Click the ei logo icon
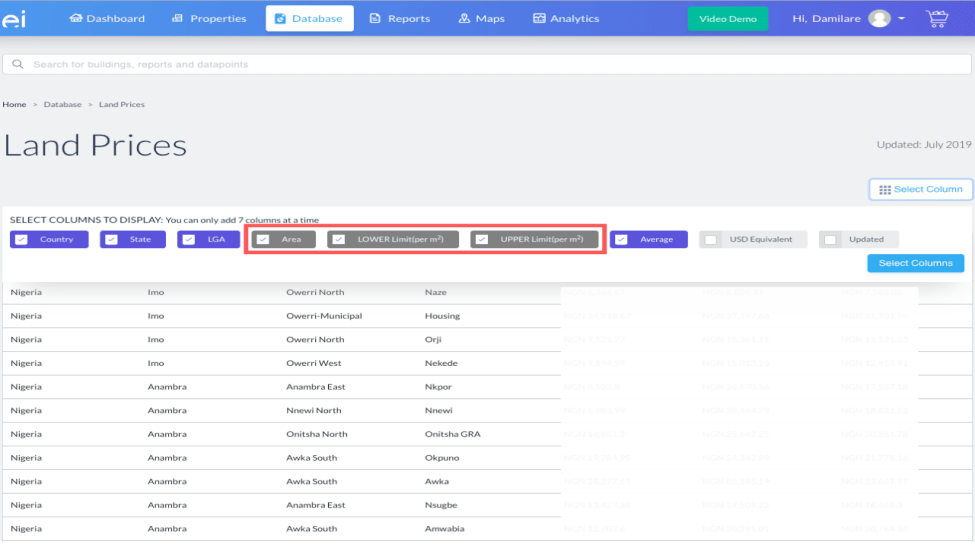 click(x=14, y=19)
